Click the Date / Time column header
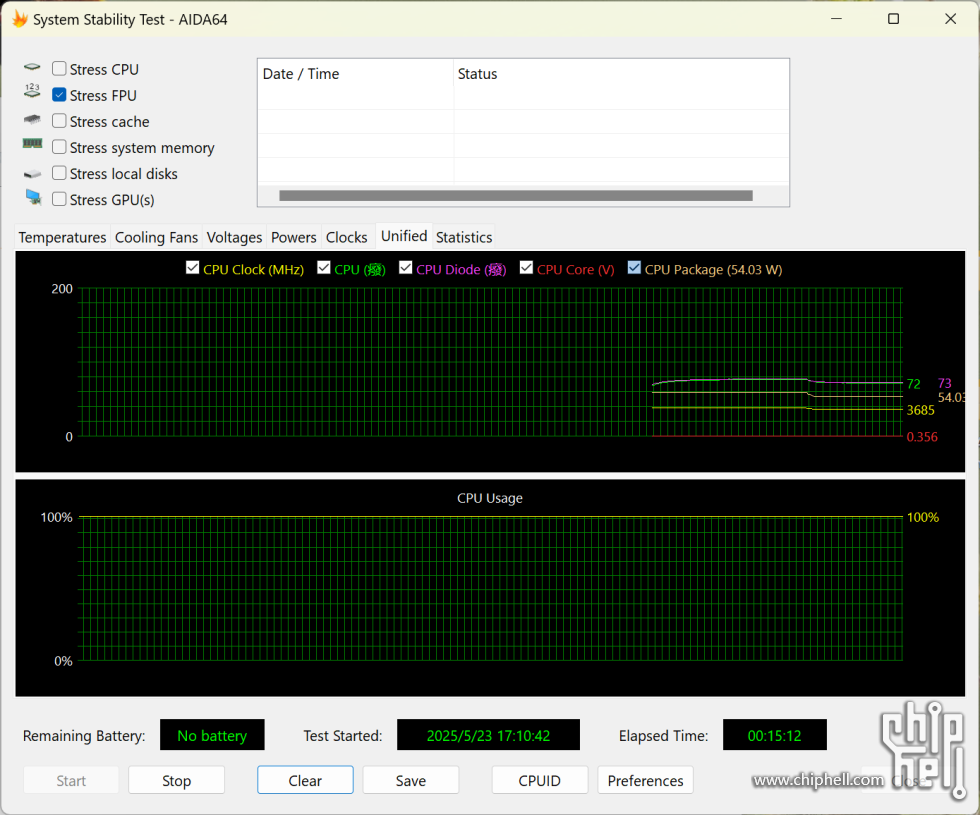Screen dimensions: 980x815 coord(356,74)
